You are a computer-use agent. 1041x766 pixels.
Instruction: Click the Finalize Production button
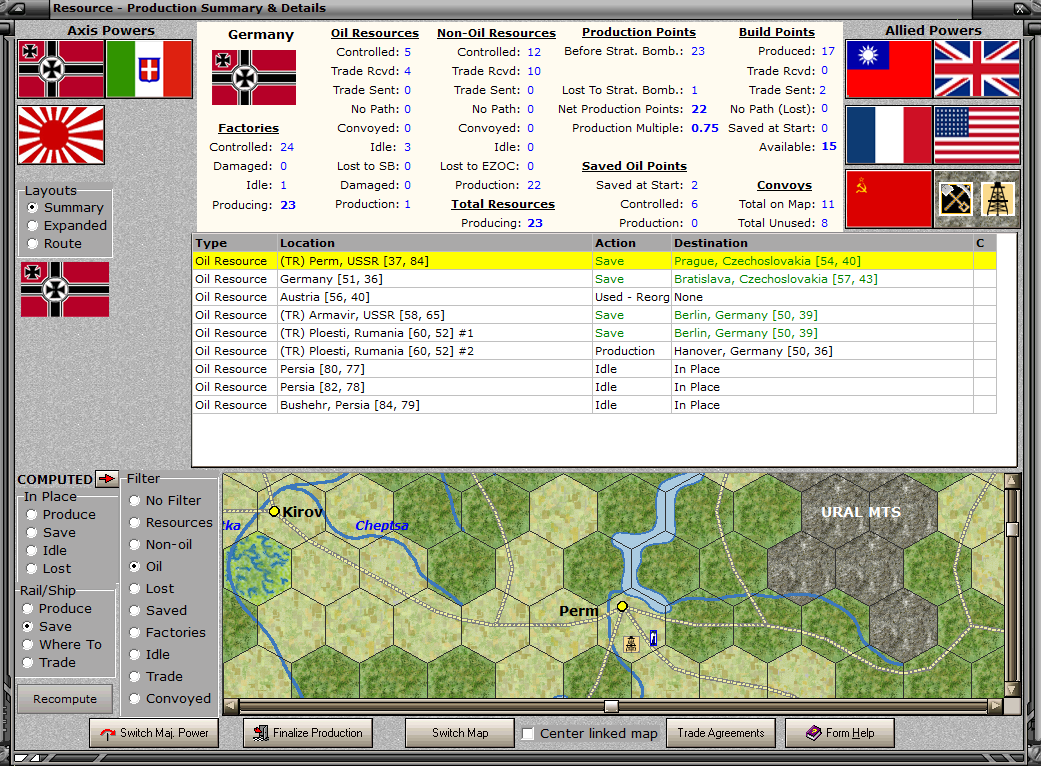pyautogui.click(x=307, y=733)
